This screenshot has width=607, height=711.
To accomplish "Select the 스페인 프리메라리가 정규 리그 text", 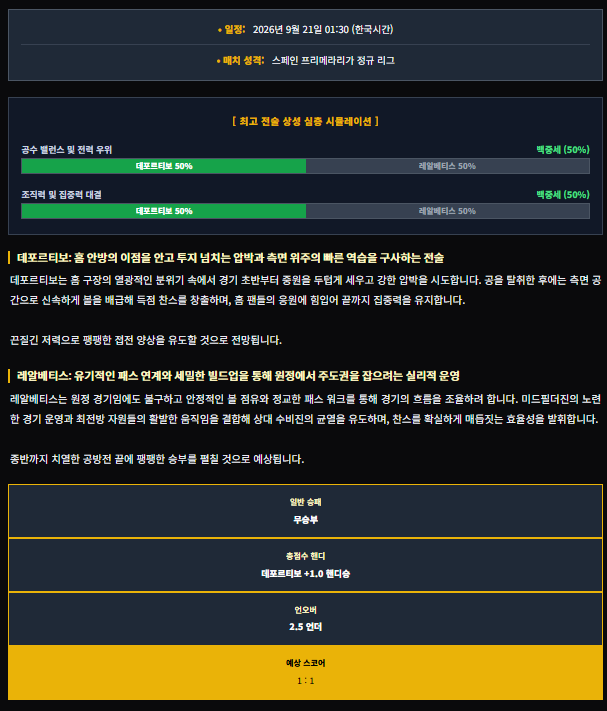I will coord(333,60).
